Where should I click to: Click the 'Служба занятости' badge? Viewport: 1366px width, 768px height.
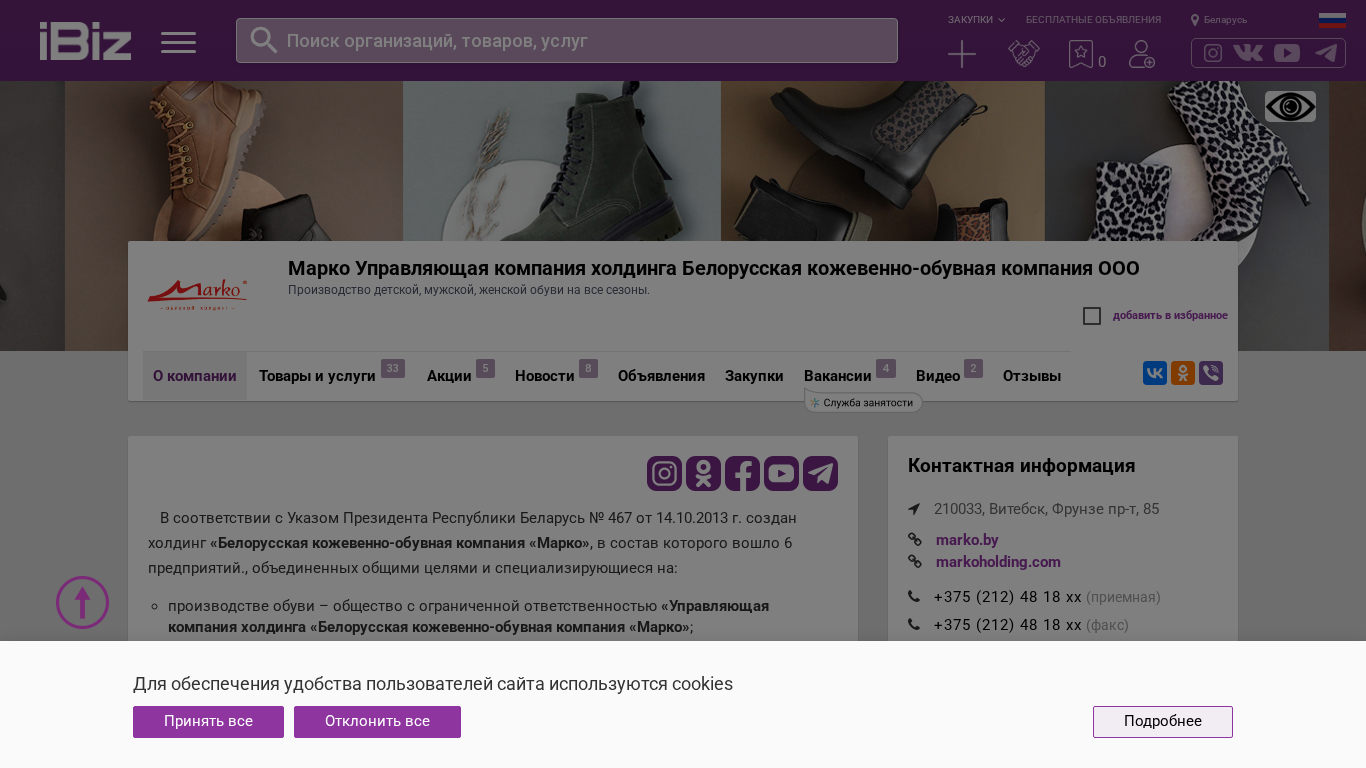coord(863,403)
